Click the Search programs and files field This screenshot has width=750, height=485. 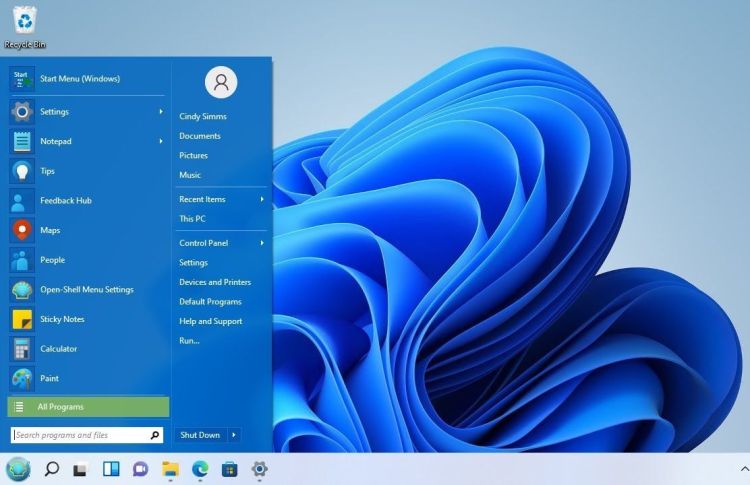coord(80,435)
